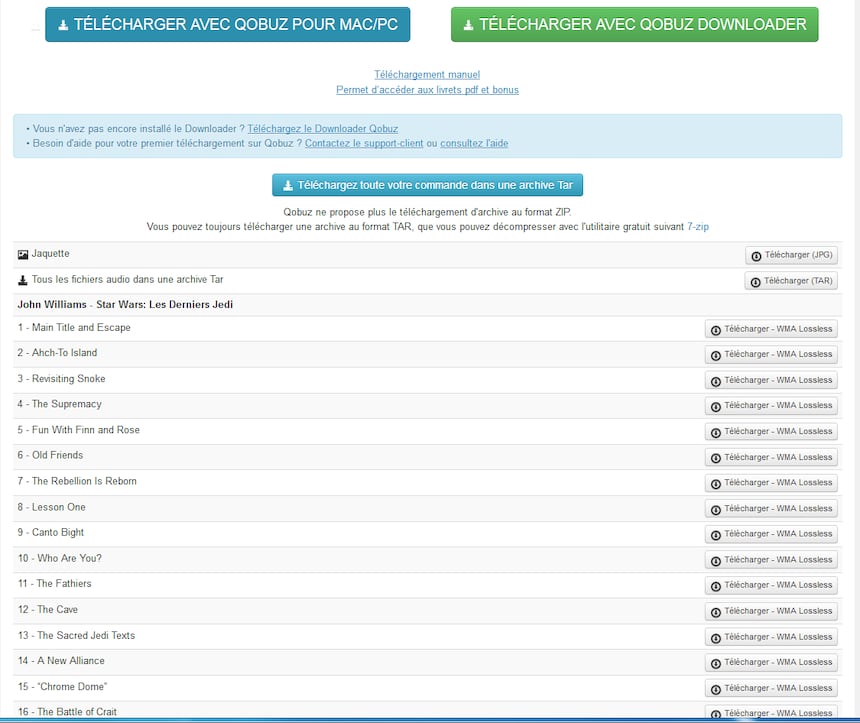Download The Sacred Jedi Texts track
The width and height of the screenshot is (860, 723).
[x=771, y=637]
